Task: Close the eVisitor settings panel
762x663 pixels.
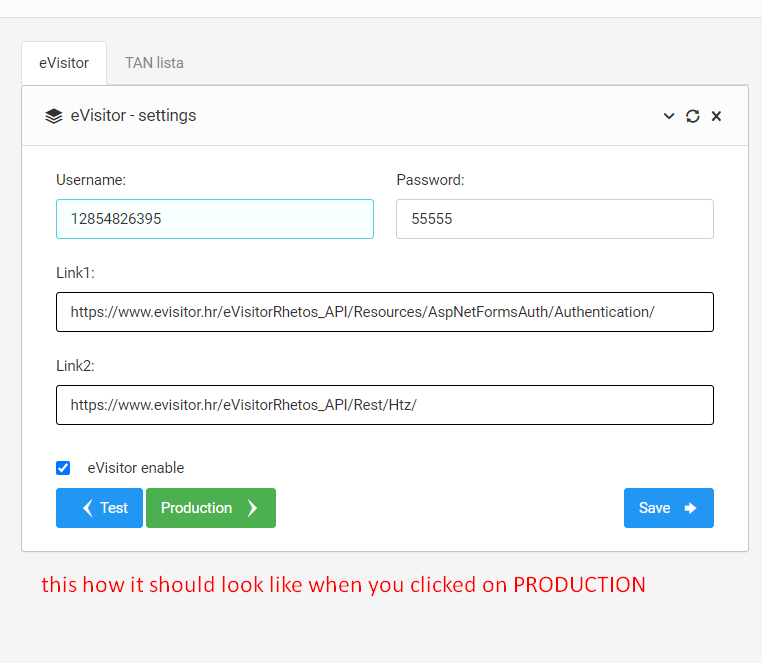Action: pyautogui.click(x=716, y=116)
